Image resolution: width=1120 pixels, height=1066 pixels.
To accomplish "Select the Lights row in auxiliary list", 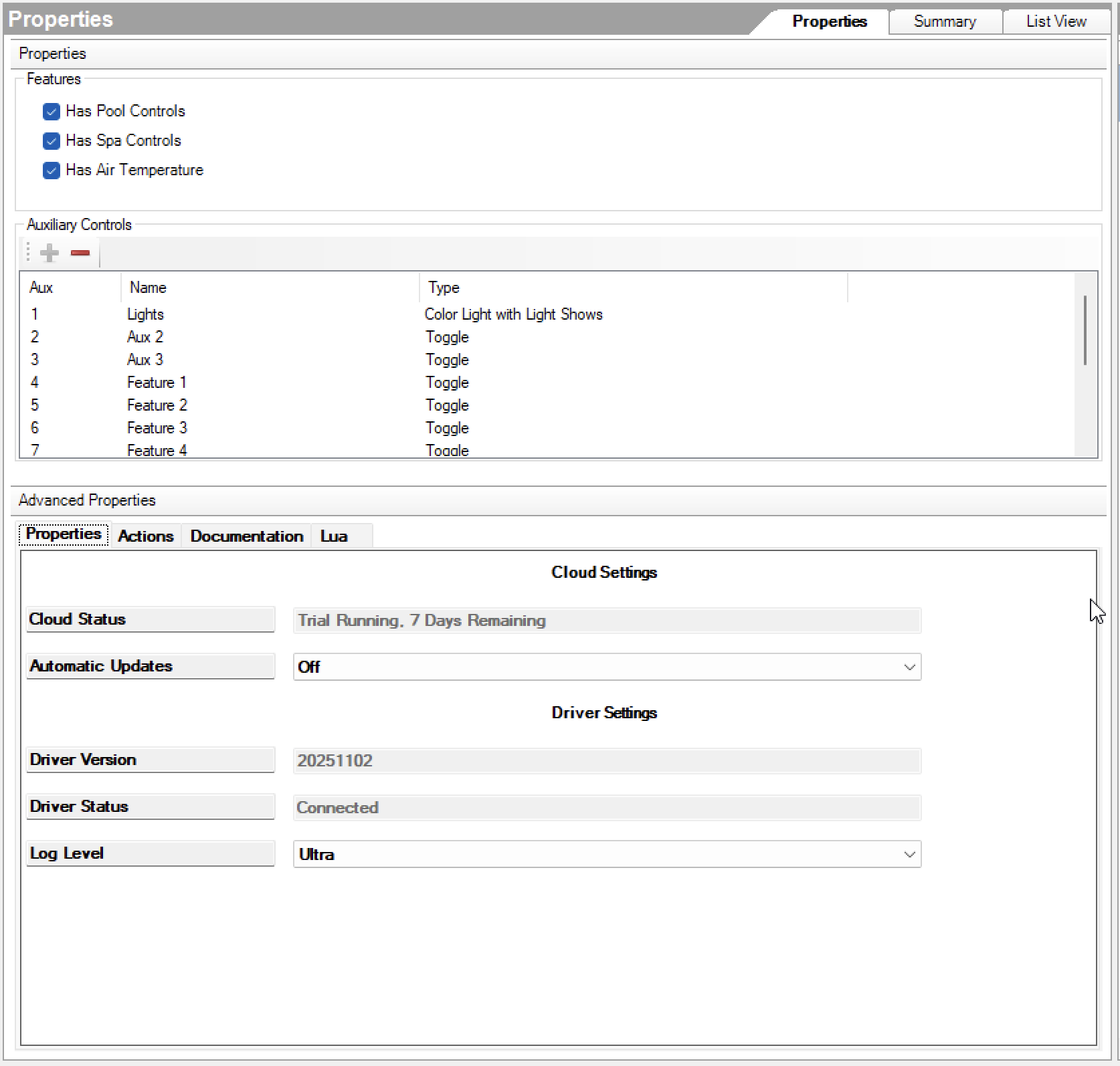I will coord(145,314).
